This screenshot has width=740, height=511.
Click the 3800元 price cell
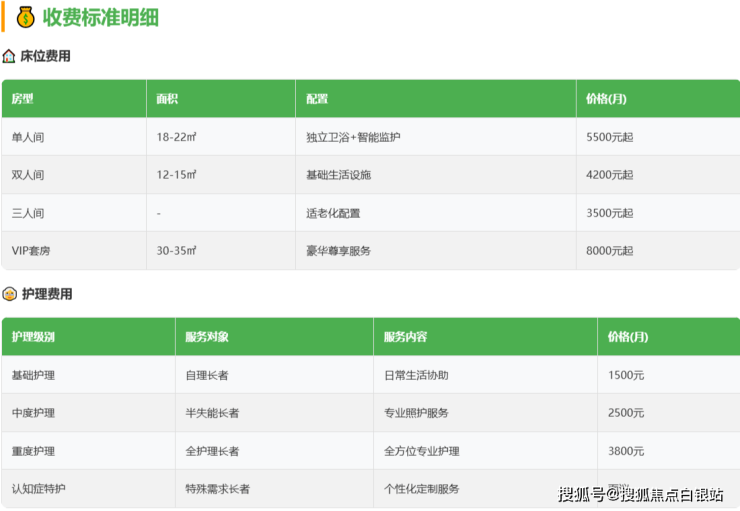point(626,451)
